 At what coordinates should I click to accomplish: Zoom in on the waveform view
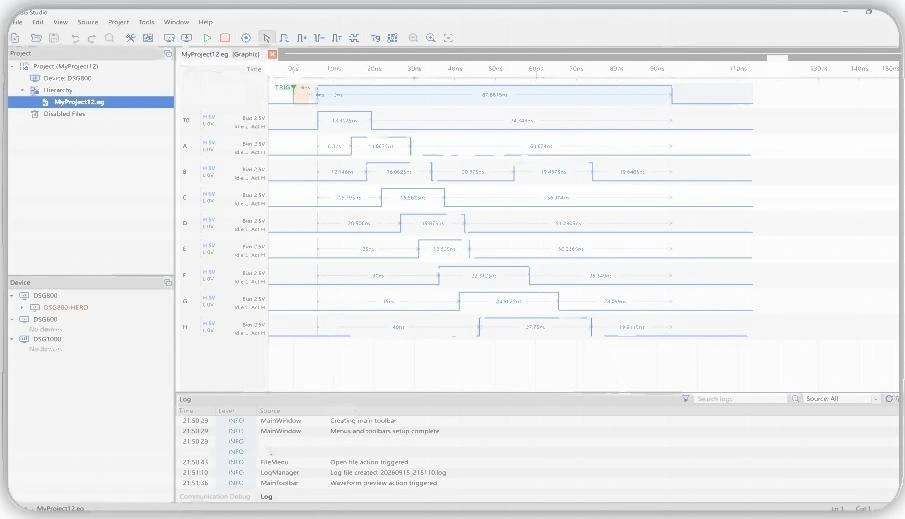pos(431,38)
